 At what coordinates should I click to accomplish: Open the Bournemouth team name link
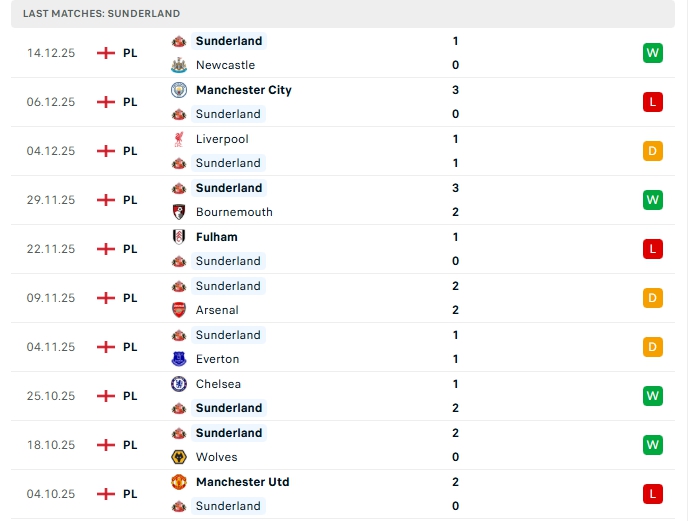pyautogui.click(x=234, y=212)
